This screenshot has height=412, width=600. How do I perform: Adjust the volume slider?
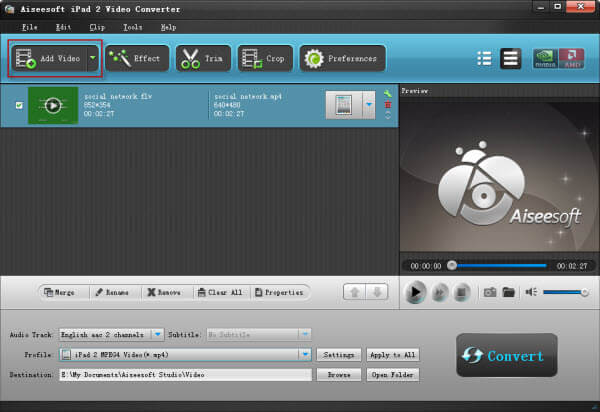566,292
